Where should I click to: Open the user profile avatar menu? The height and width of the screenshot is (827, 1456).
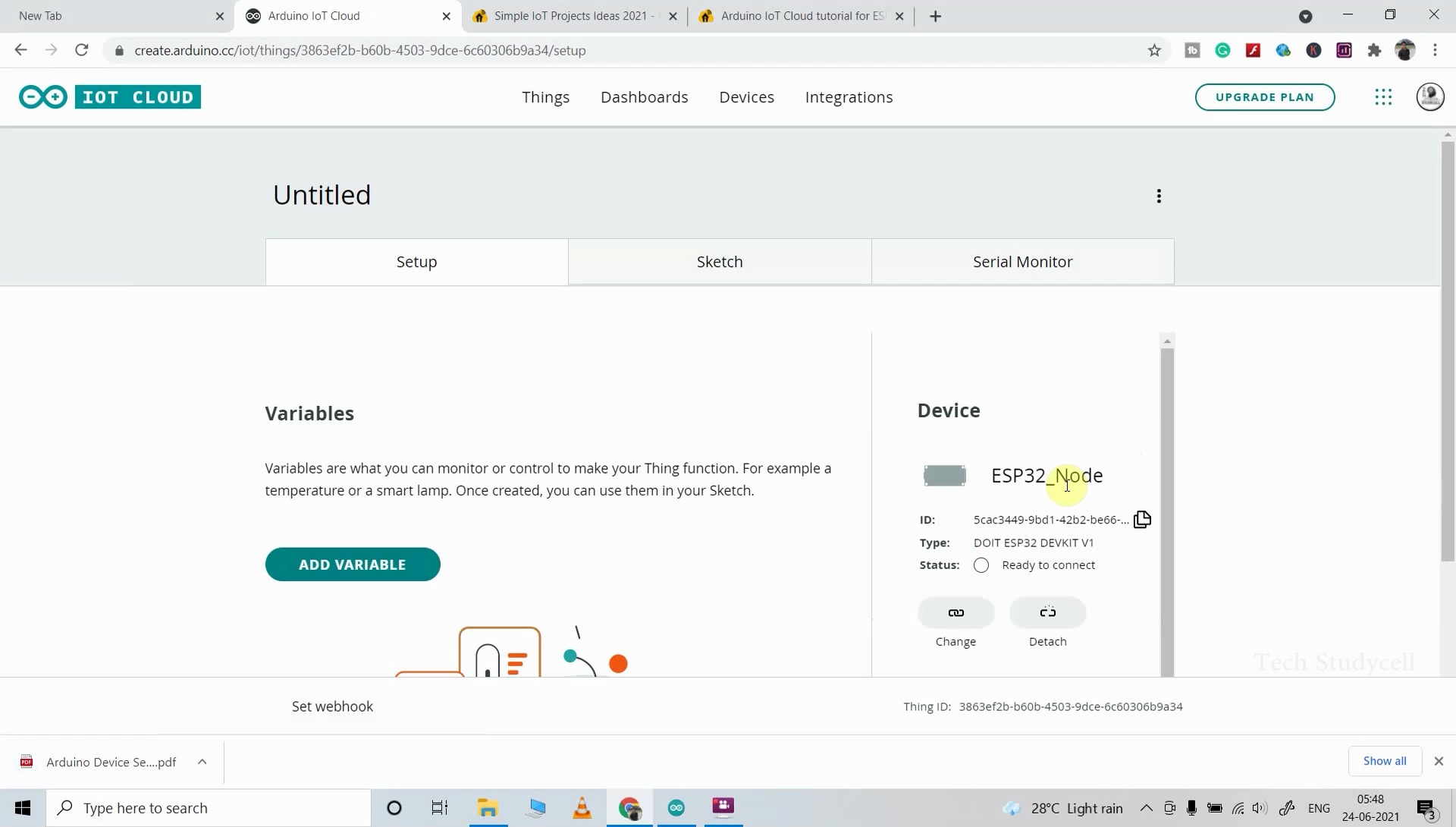coord(1430,97)
